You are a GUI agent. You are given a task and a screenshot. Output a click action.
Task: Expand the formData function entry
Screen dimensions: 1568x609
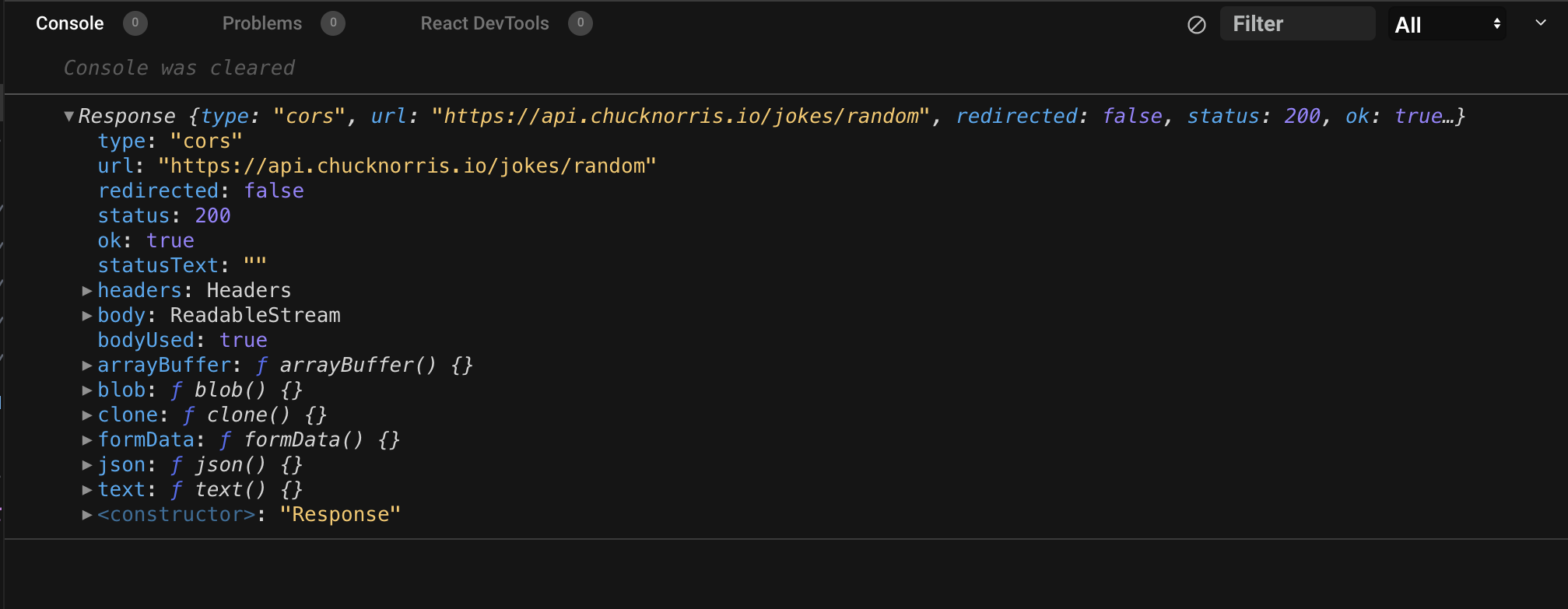tap(87, 440)
